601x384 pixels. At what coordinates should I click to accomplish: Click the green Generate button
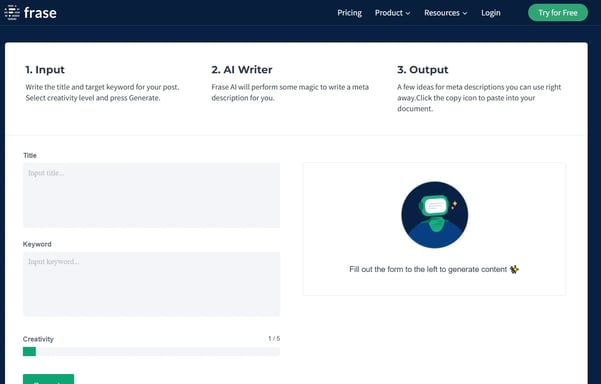coord(48,379)
